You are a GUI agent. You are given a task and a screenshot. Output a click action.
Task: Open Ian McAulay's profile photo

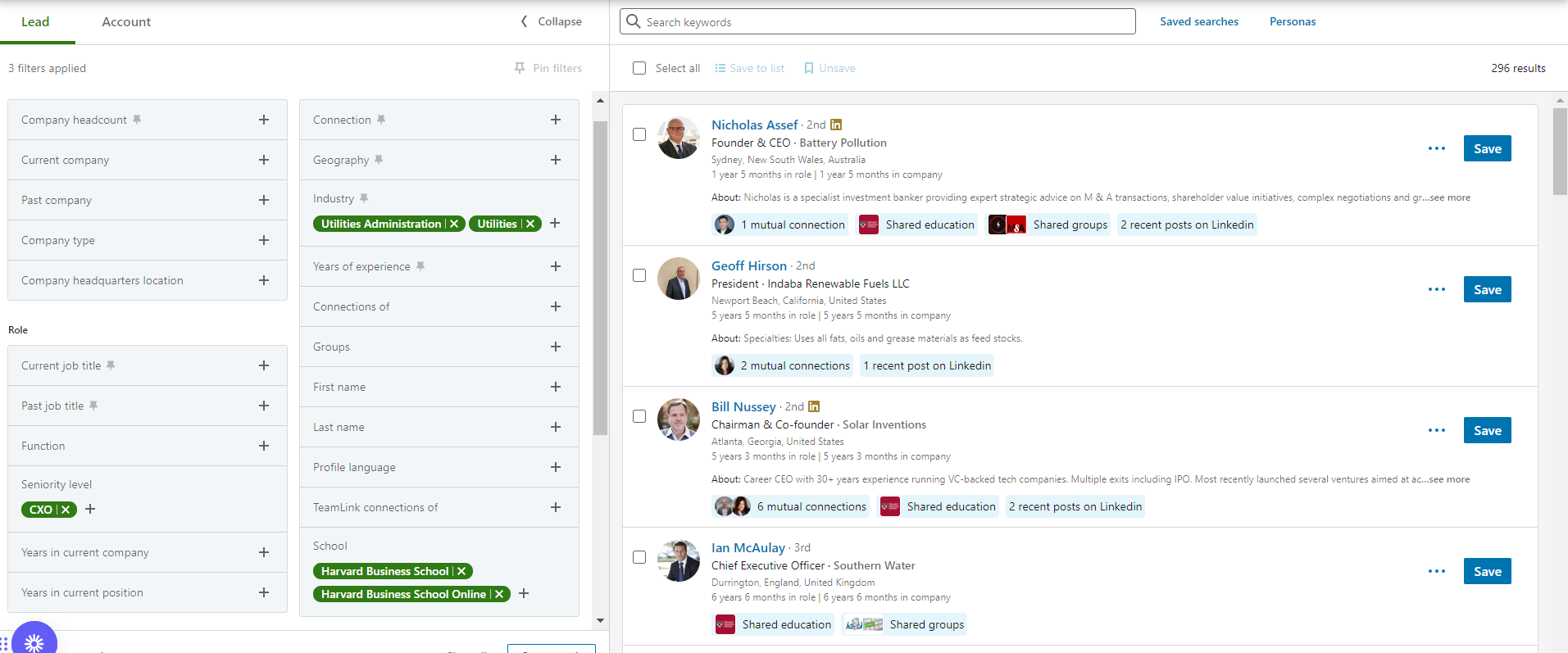point(679,560)
